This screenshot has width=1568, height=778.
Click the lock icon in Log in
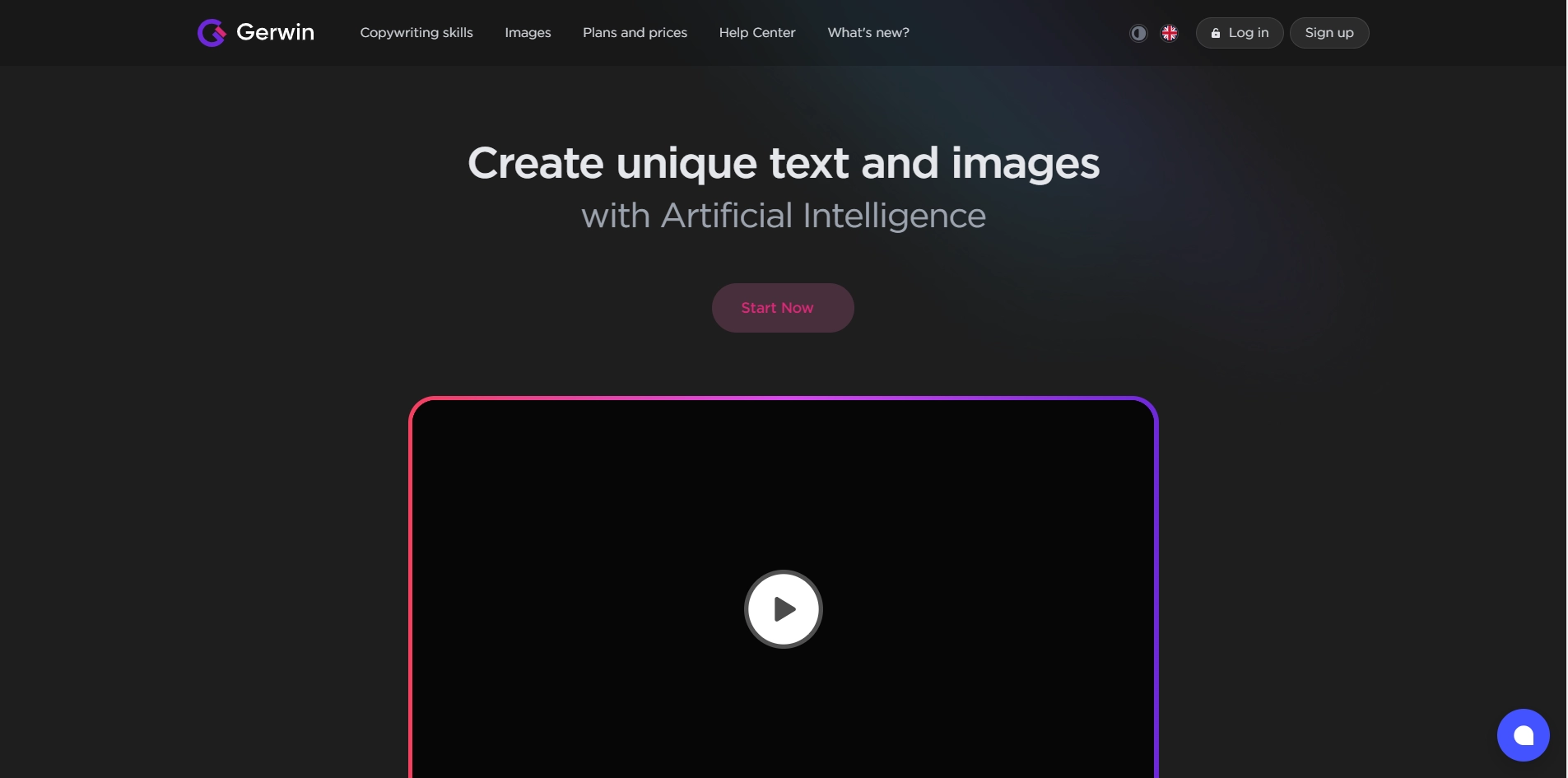(x=1216, y=34)
